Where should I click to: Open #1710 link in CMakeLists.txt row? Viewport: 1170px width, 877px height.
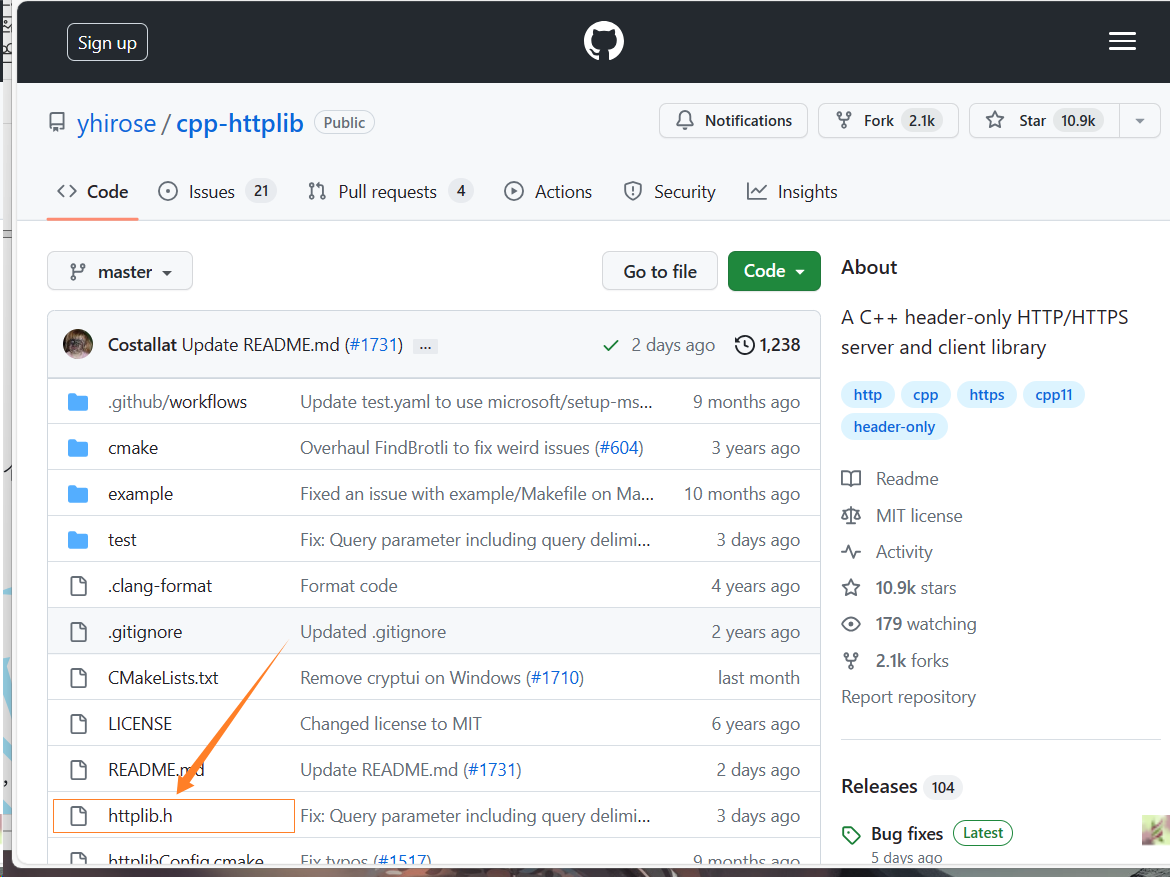pos(554,678)
